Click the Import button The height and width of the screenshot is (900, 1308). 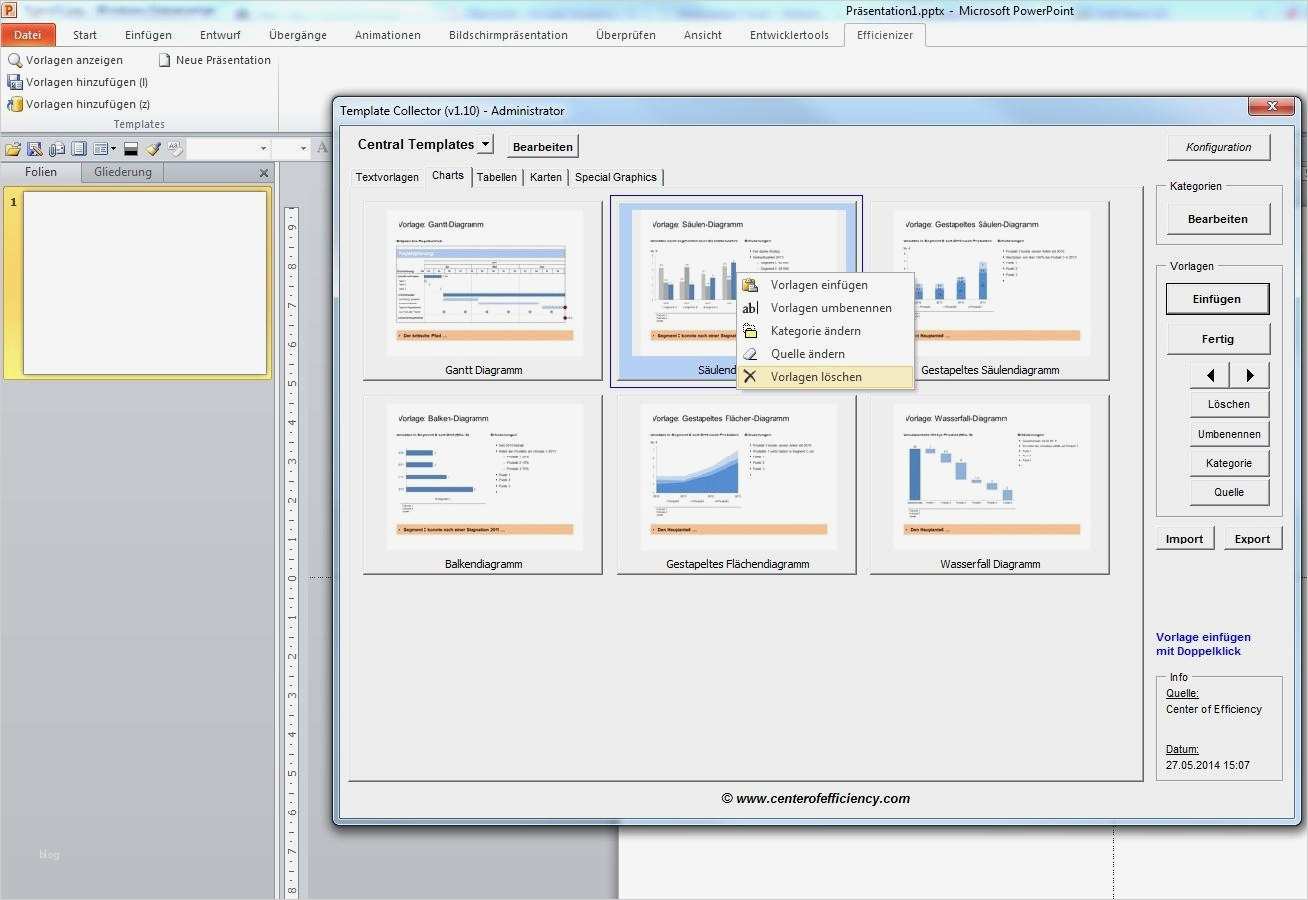click(x=1185, y=539)
